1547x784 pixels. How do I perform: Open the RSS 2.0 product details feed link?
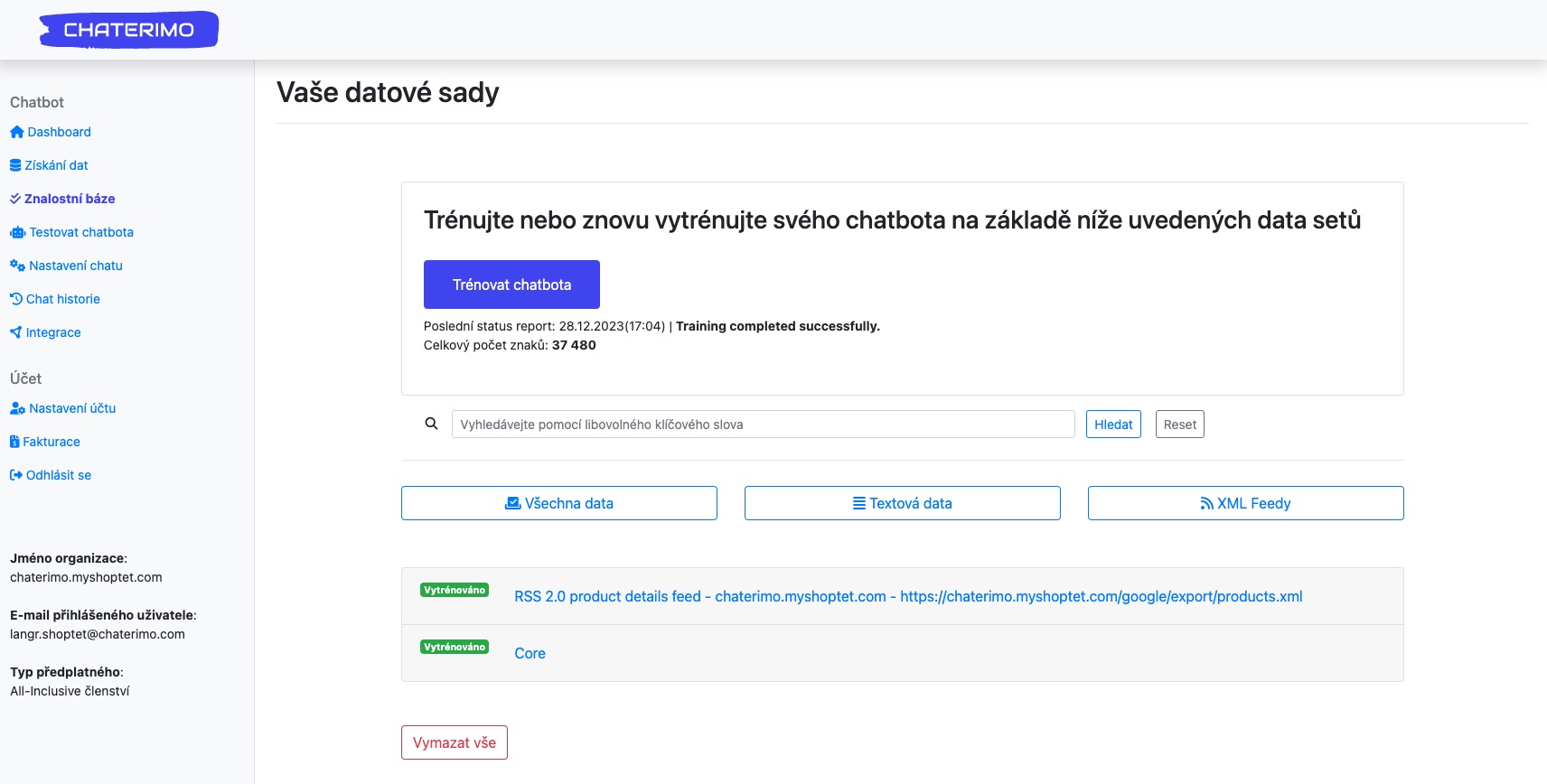point(908,596)
